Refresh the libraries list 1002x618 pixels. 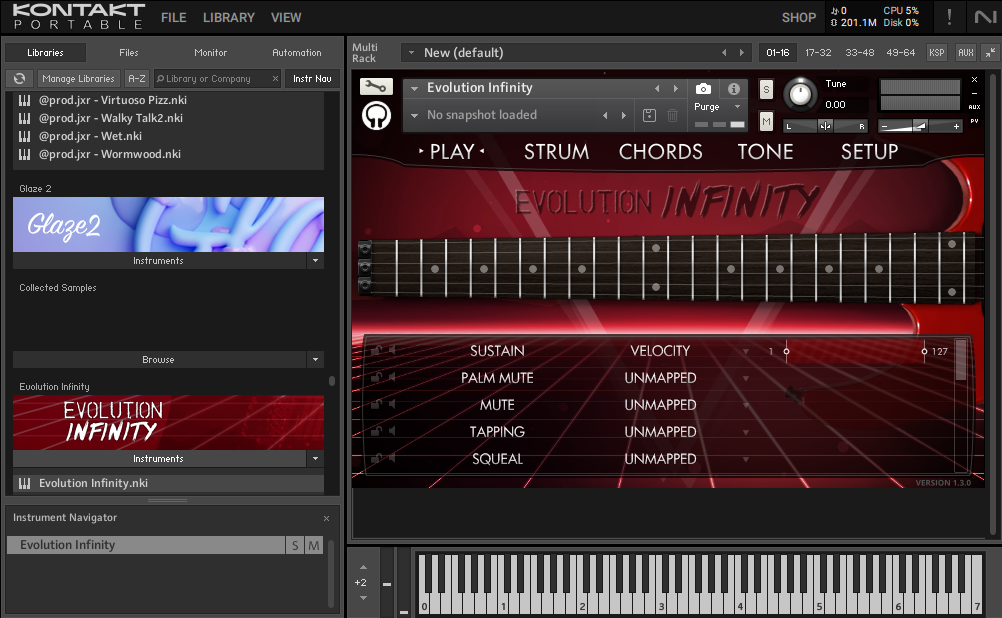tap(19, 79)
